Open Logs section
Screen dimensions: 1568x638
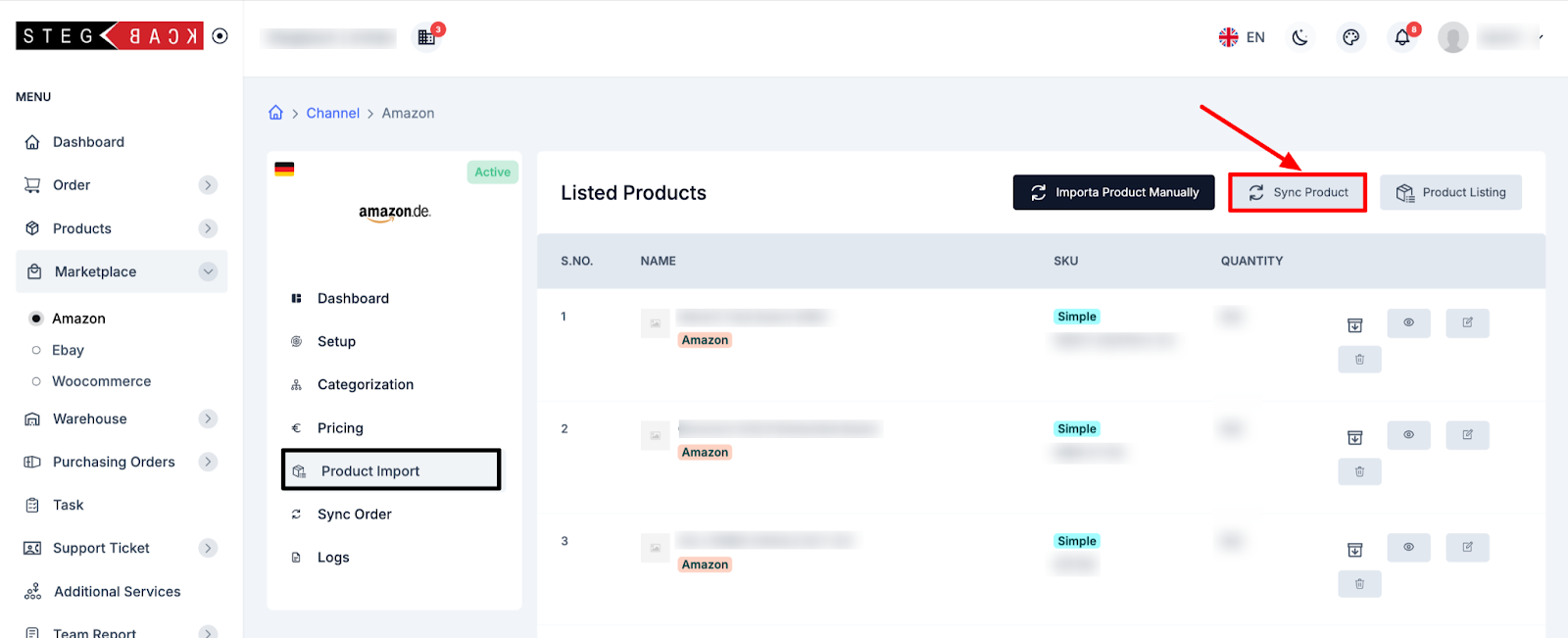[333, 558]
